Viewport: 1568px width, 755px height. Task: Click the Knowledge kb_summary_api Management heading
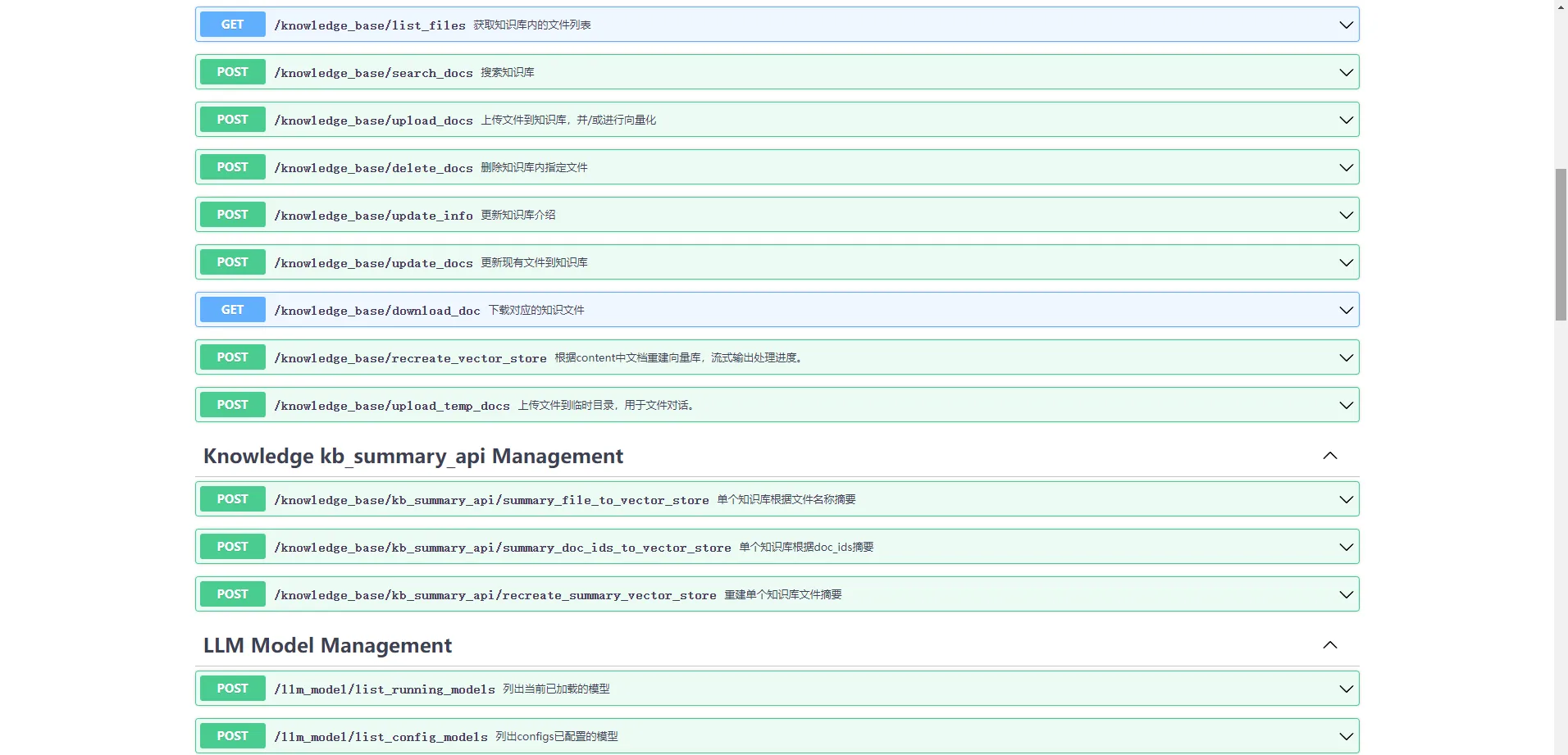coord(413,456)
